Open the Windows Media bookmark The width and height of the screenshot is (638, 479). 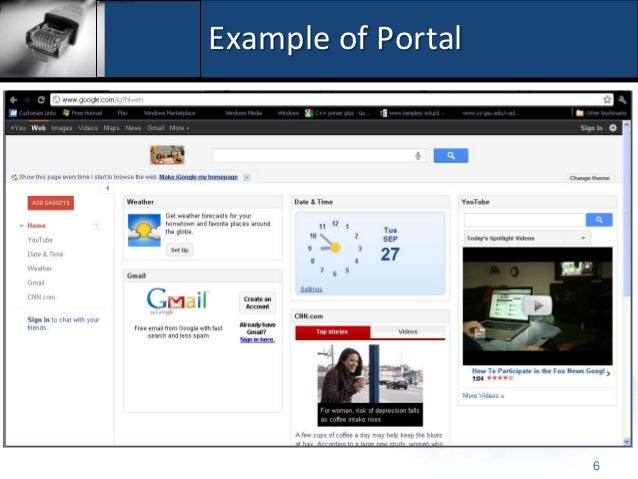tap(243, 113)
